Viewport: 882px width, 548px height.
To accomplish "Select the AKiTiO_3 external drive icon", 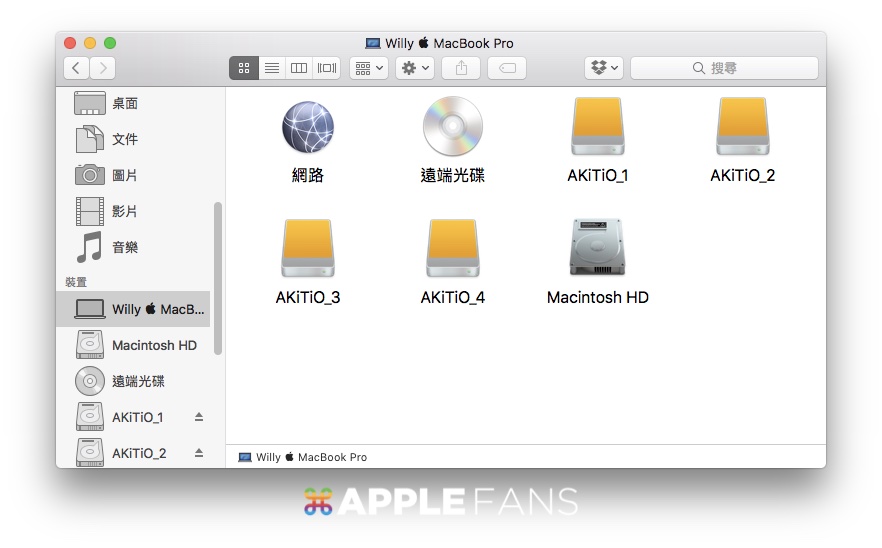I will coord(308,248).
